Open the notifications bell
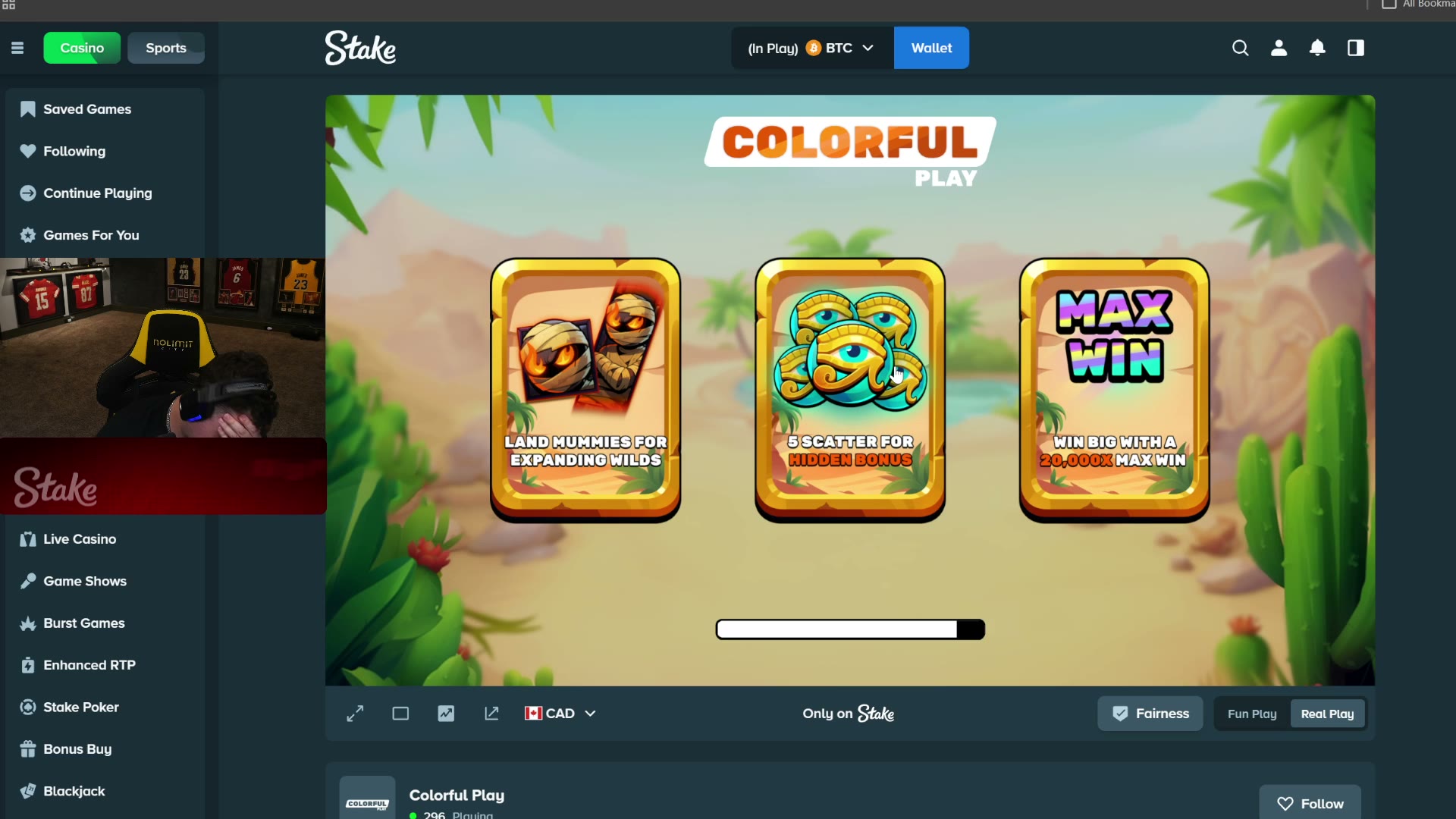The image size is (1456, 819). tap(1317, 48)
